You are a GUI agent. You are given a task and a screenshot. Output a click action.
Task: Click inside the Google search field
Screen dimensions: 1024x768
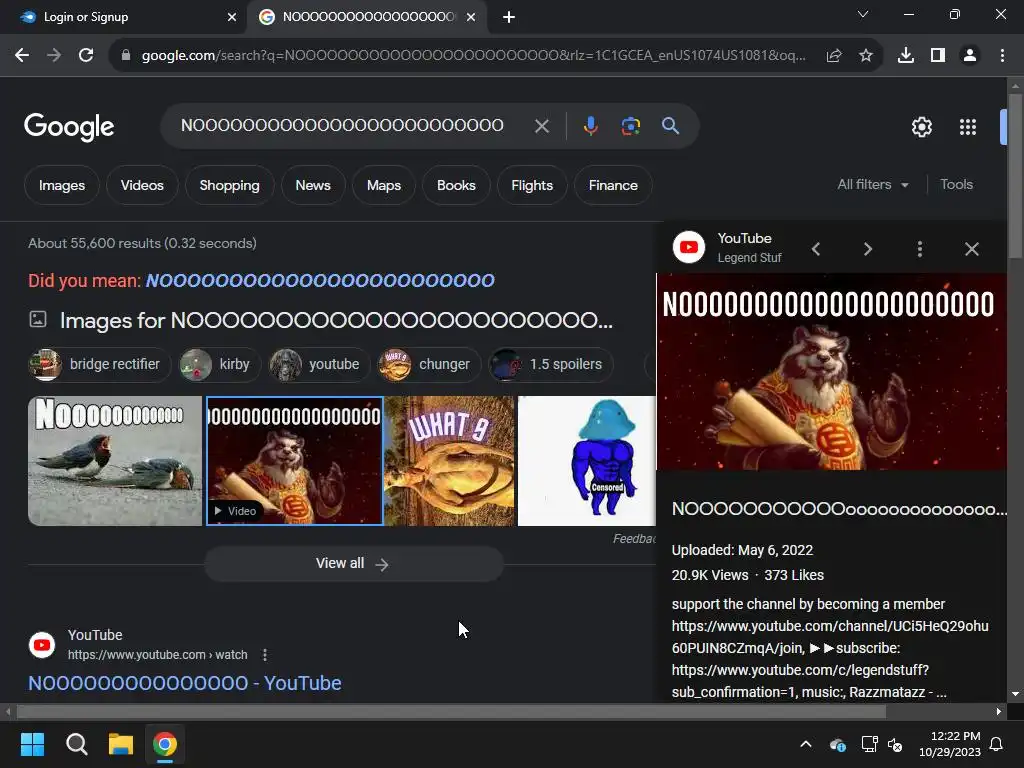(342, 125)
